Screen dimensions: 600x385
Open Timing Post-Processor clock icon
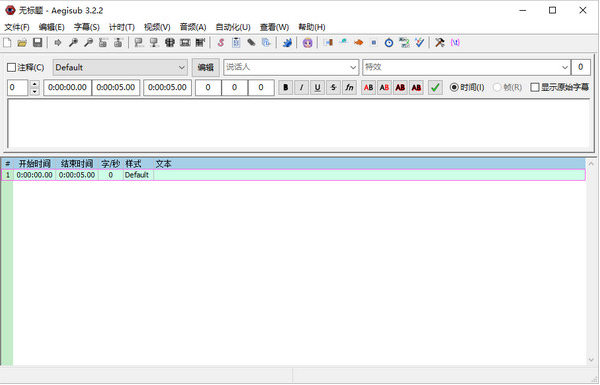coord(389,42)
